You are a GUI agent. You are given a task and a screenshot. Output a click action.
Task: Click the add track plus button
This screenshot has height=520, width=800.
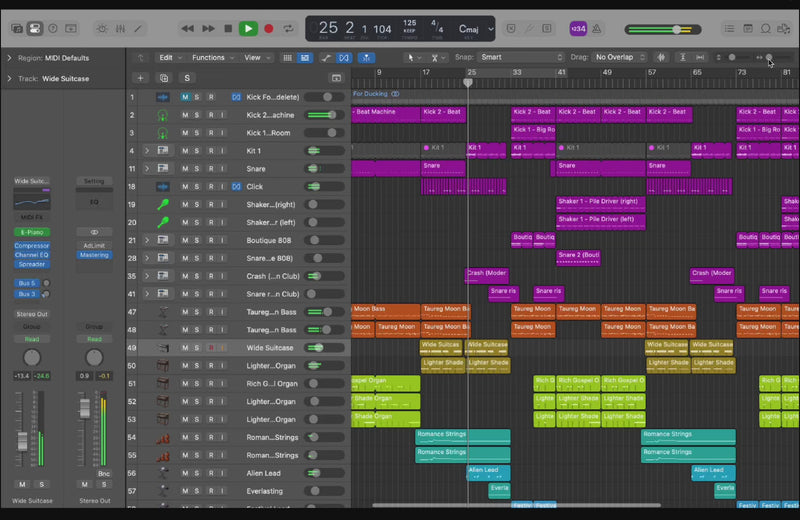click(140, 78)
